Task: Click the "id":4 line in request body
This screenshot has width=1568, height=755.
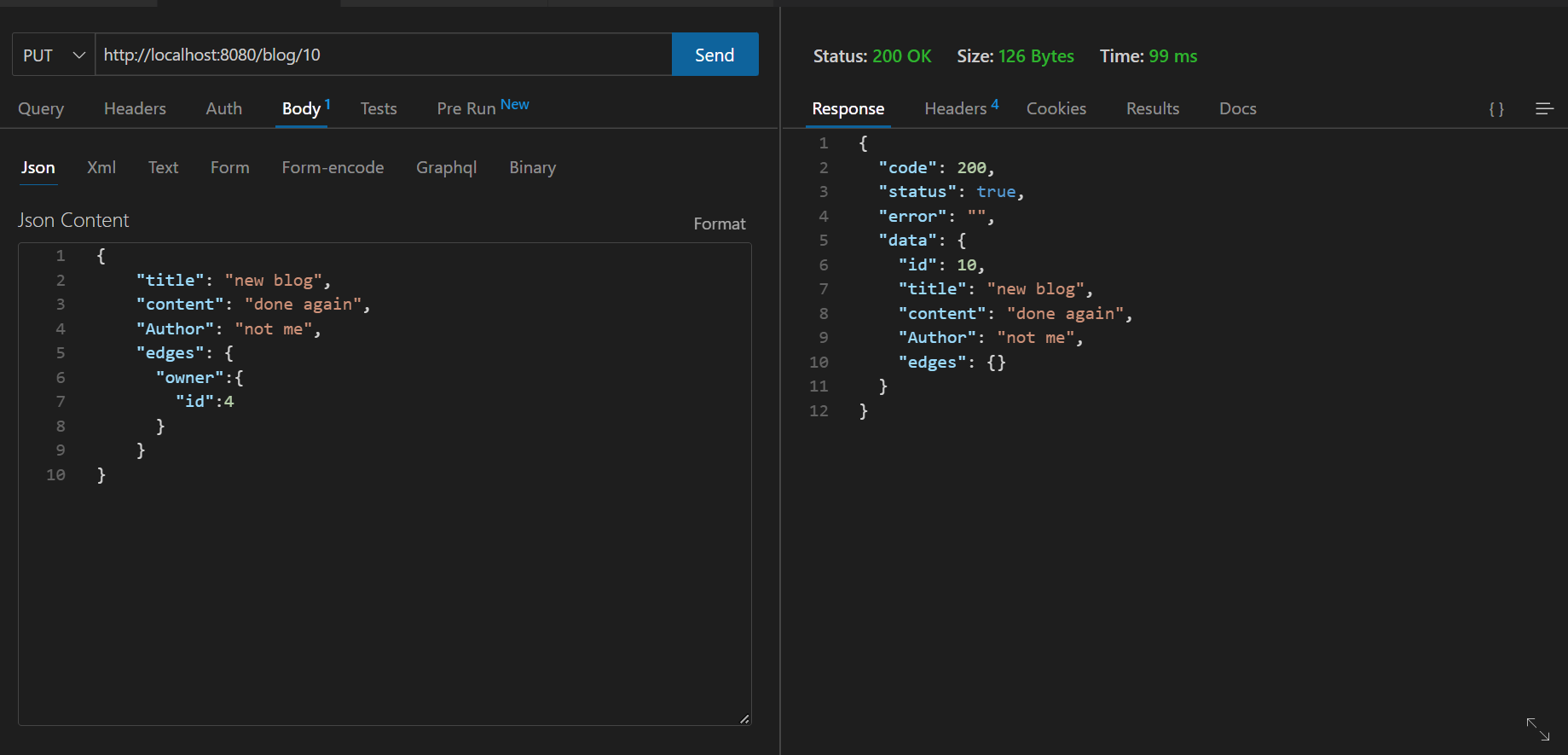Action: [205, 401]
